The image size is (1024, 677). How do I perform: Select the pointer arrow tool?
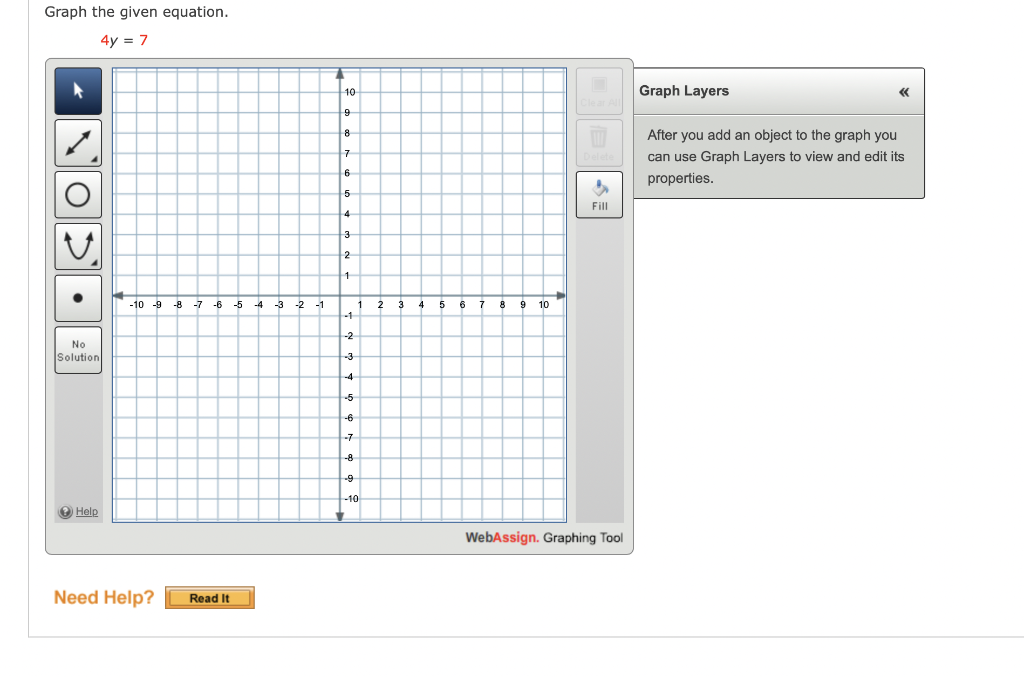pyautogui.click(x=78, y=91)
